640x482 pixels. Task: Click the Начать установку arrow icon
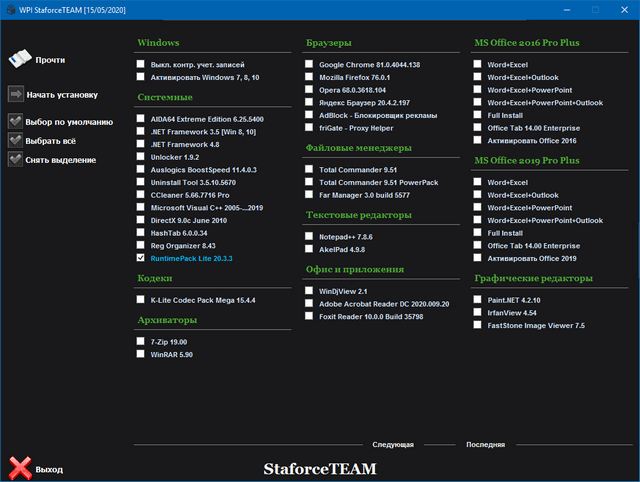coord(16,94)
